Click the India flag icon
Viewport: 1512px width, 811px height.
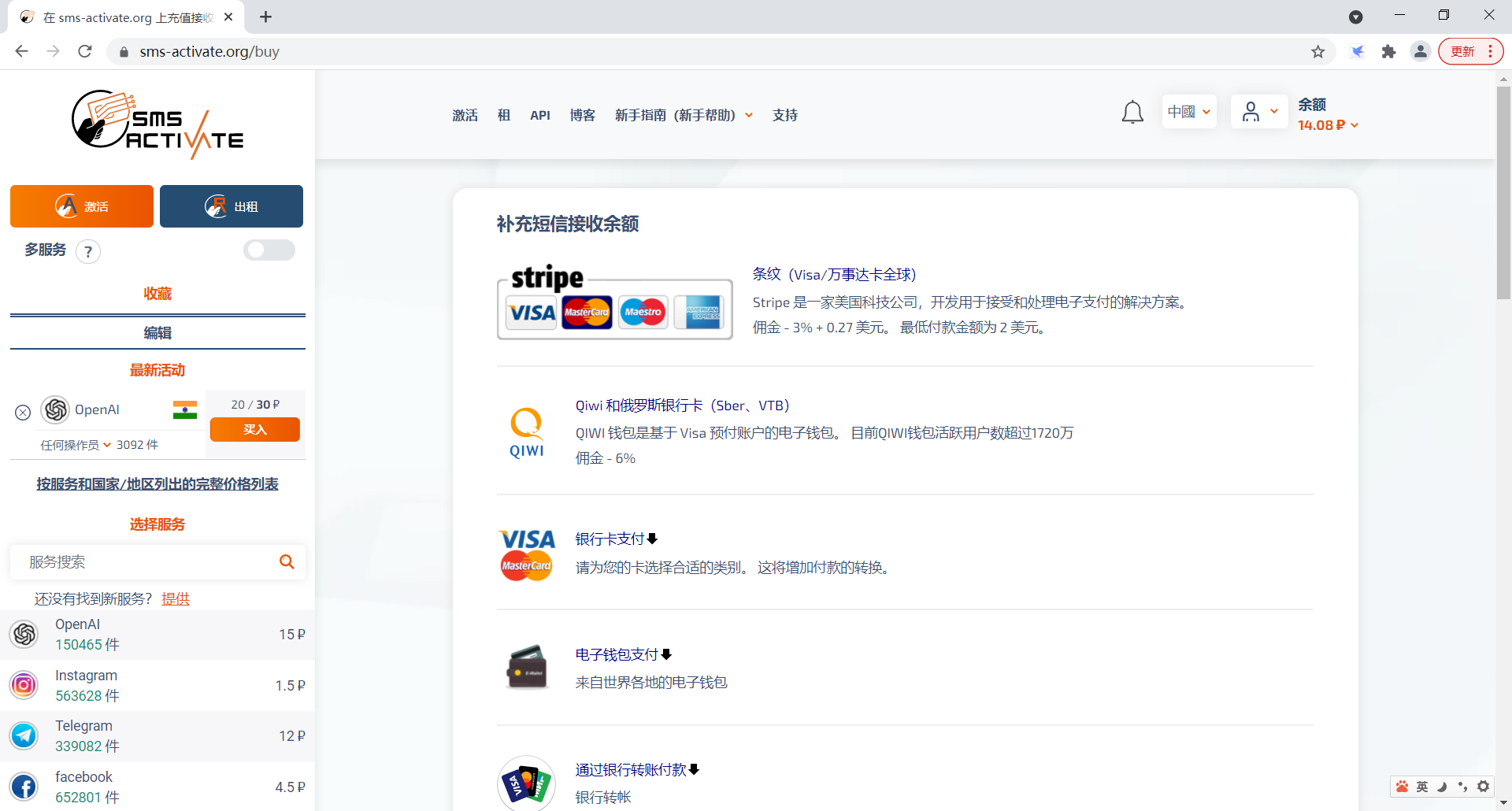point(185,409)
